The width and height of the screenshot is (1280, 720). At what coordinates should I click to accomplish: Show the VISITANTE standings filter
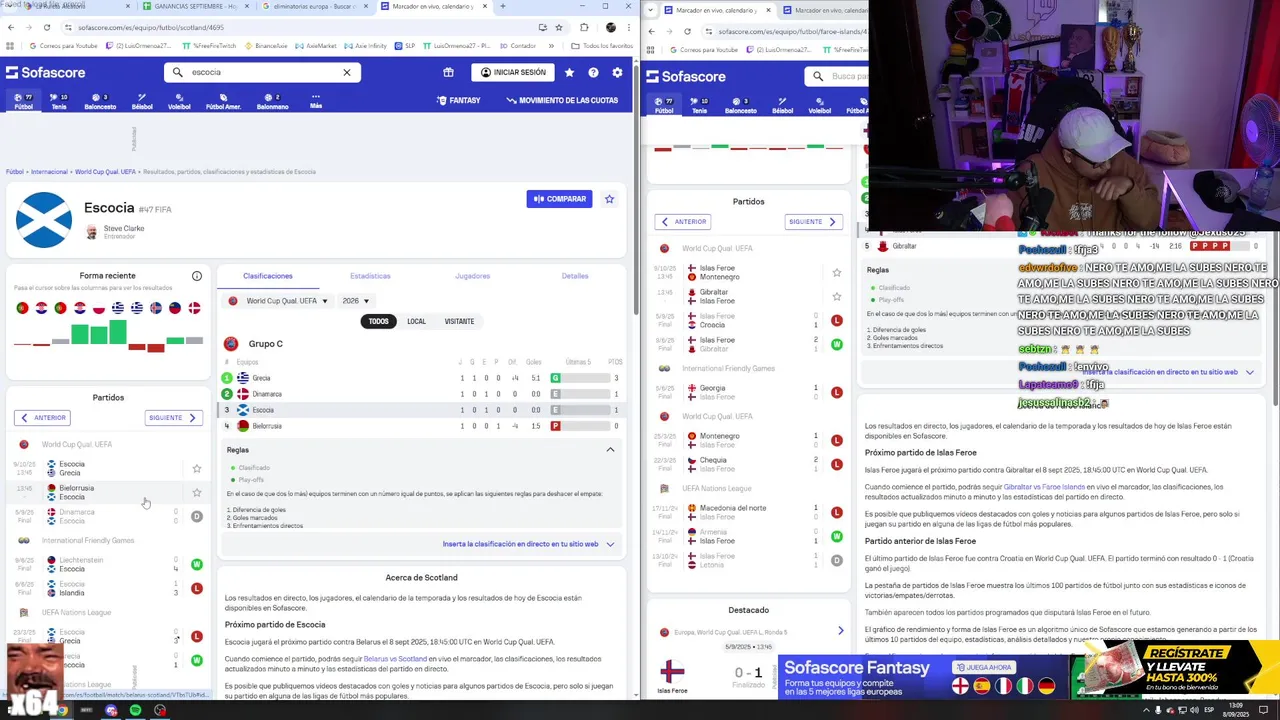click(x=459, y=321)
